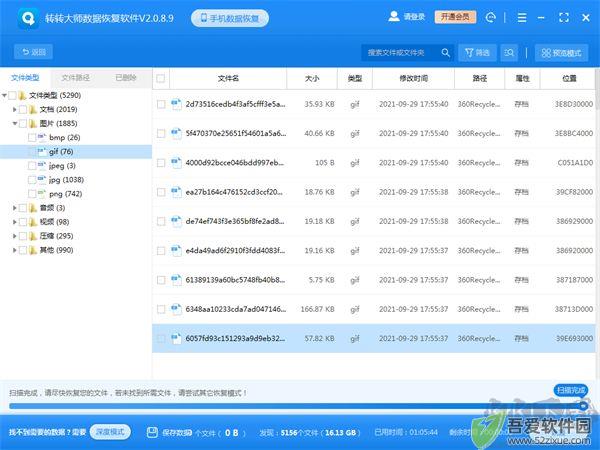Open the 筛选 filter button
Screen dimensions: 600x450
click(477, 52)
